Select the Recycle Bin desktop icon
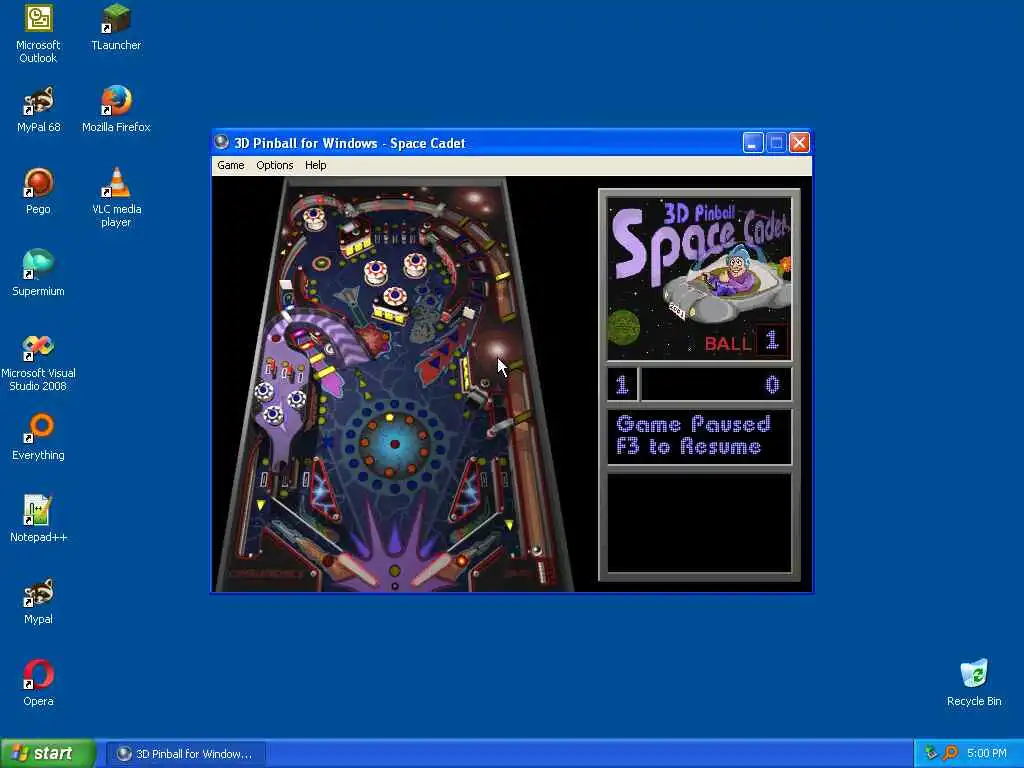The height and width of the screenshot is (768, 1024). [974, 683]
